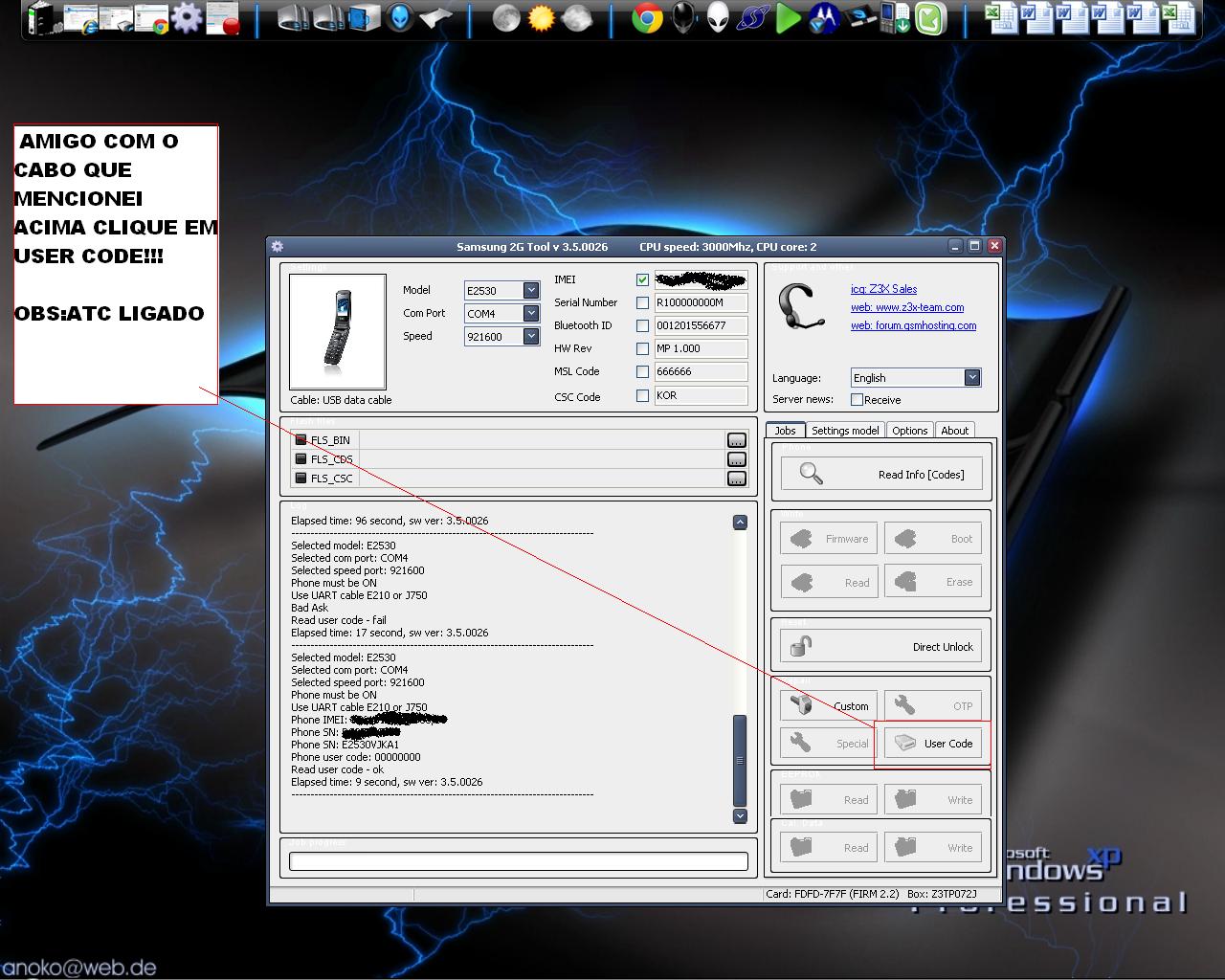
Task: Browse for FLS_CSC file
Action: (x=736, y=479)
